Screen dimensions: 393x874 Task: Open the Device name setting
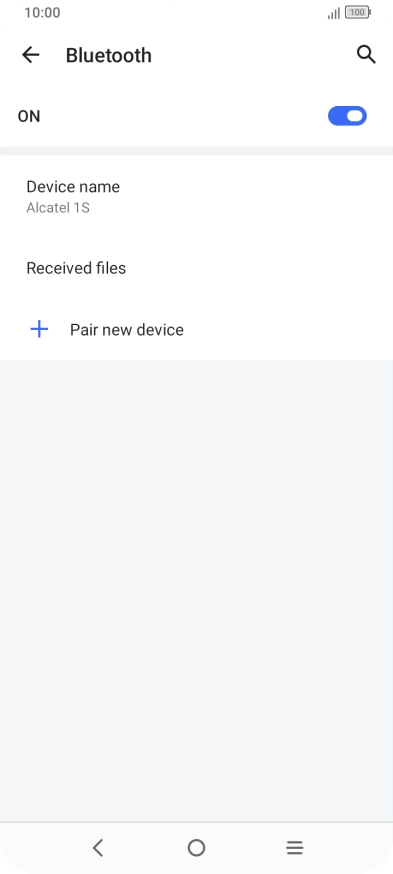pos(196,197)
